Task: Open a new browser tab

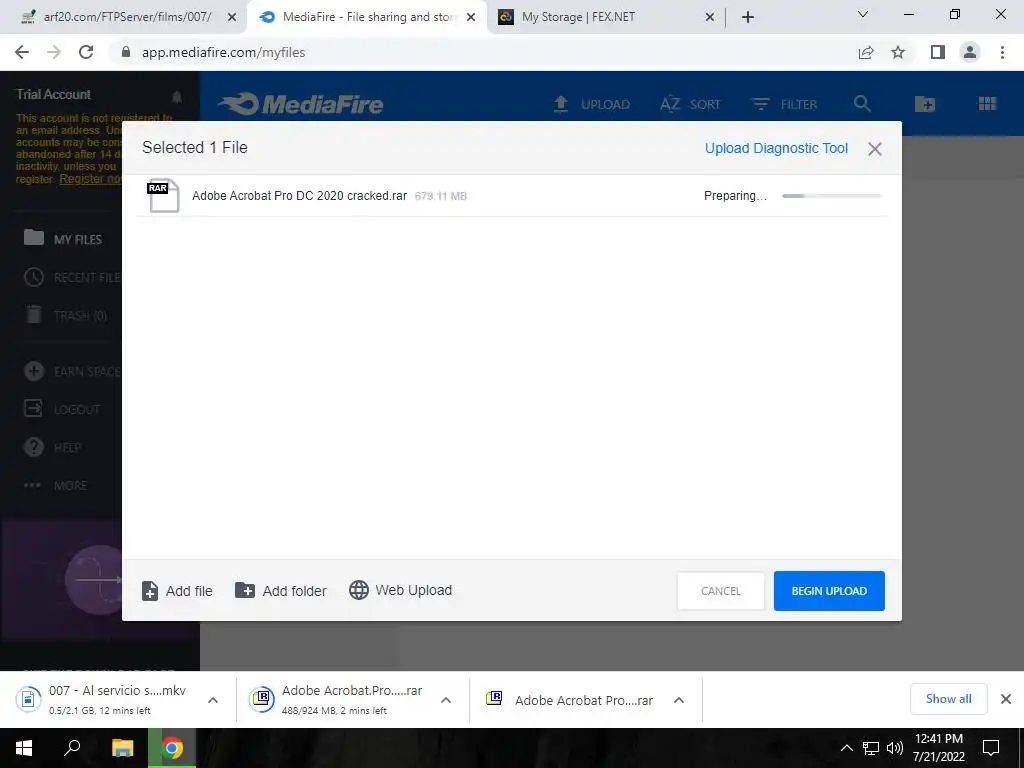Action: coord(748,18)
